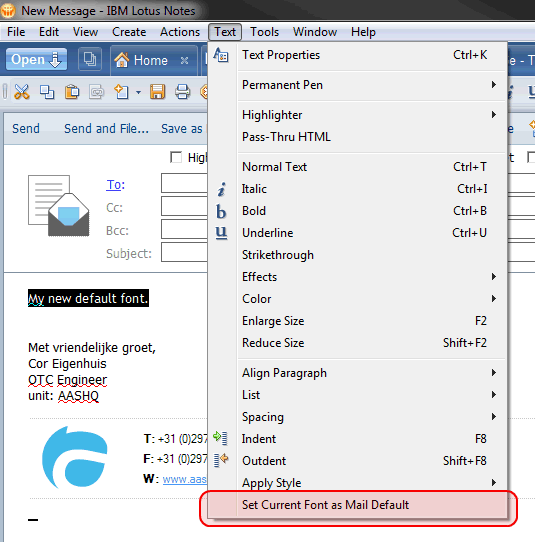
Task: Click the Lotus Notes title bar icon
Action: click(8, 10)
